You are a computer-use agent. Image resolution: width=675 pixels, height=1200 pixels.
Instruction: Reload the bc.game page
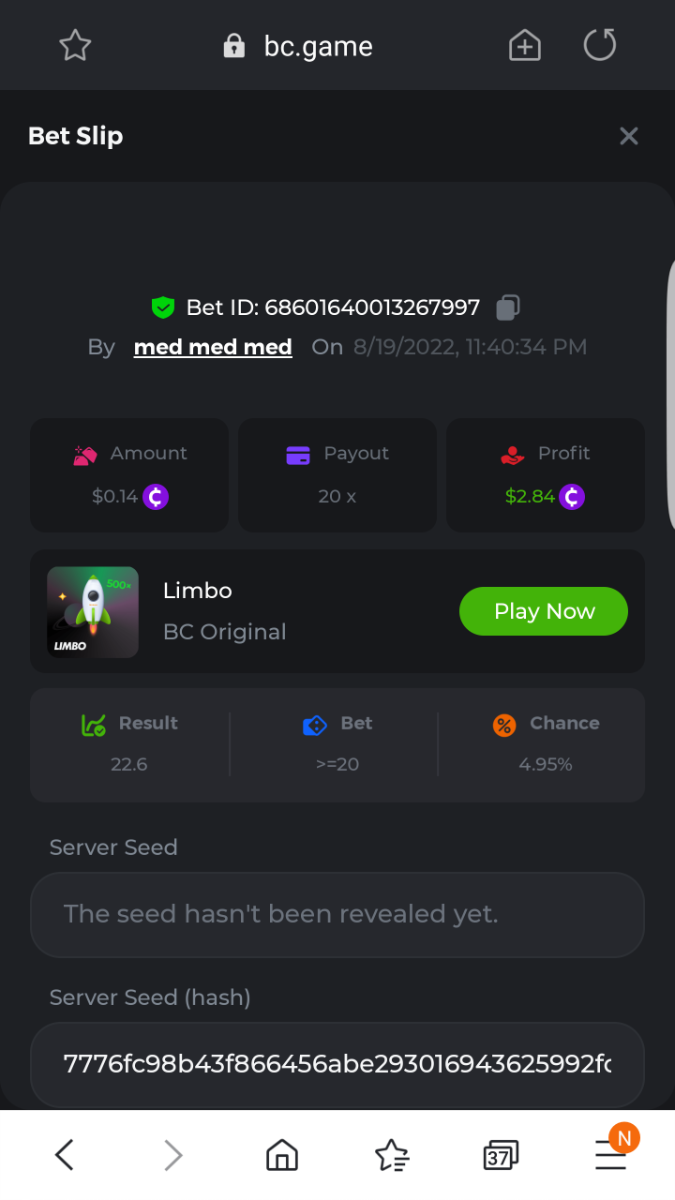tap(600, 45)
